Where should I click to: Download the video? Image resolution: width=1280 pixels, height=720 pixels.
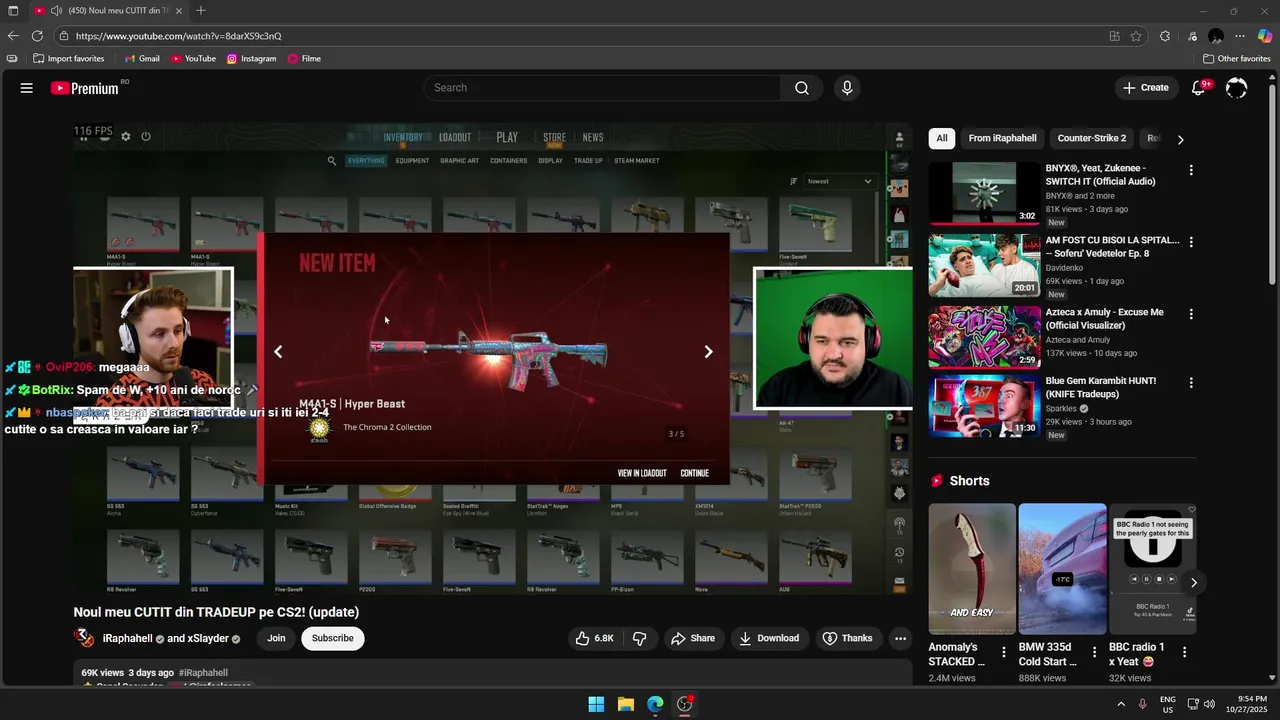pos(769,638)
